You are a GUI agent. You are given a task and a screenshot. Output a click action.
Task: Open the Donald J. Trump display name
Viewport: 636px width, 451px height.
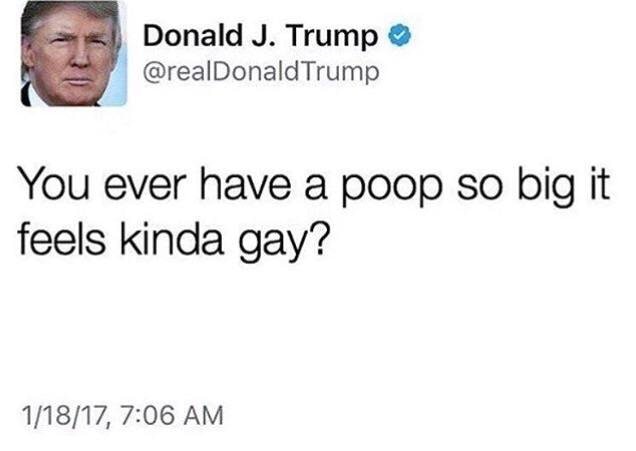pos(260,36)
